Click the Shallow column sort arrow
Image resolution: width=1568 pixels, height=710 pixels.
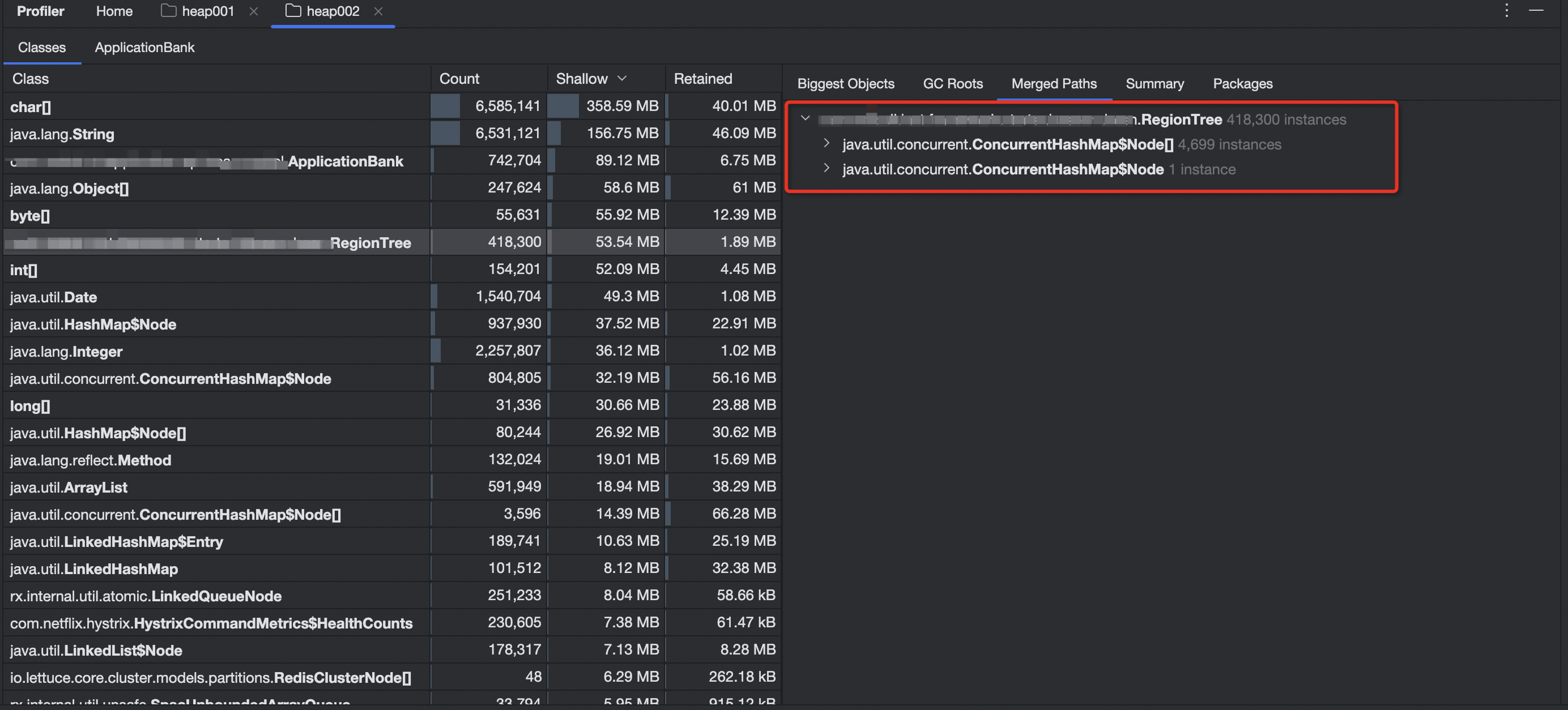point(621,79)
